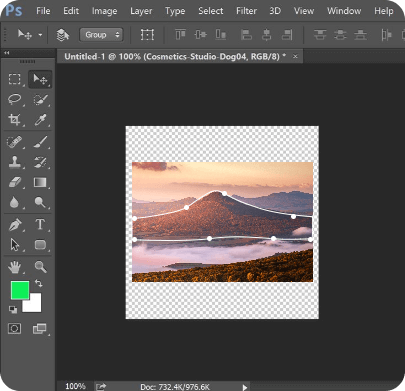
Task: Open the Window menu
Action: (344, 11)
